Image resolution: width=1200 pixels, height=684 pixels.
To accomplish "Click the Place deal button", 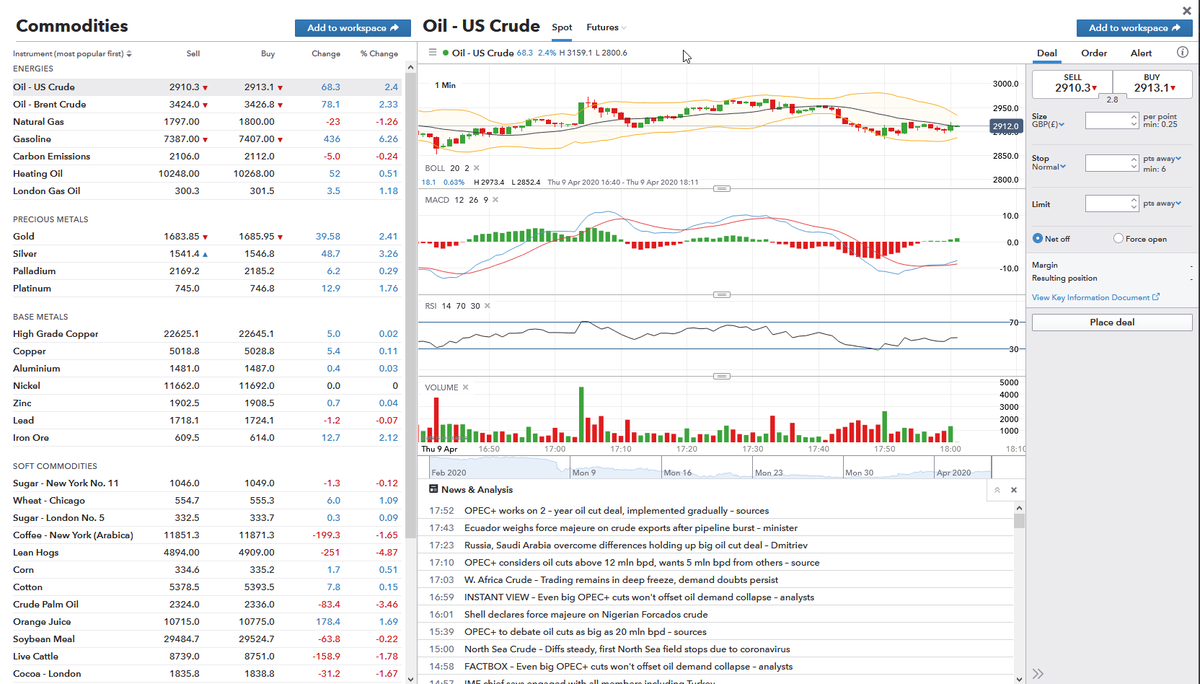I will (1112, 322).
